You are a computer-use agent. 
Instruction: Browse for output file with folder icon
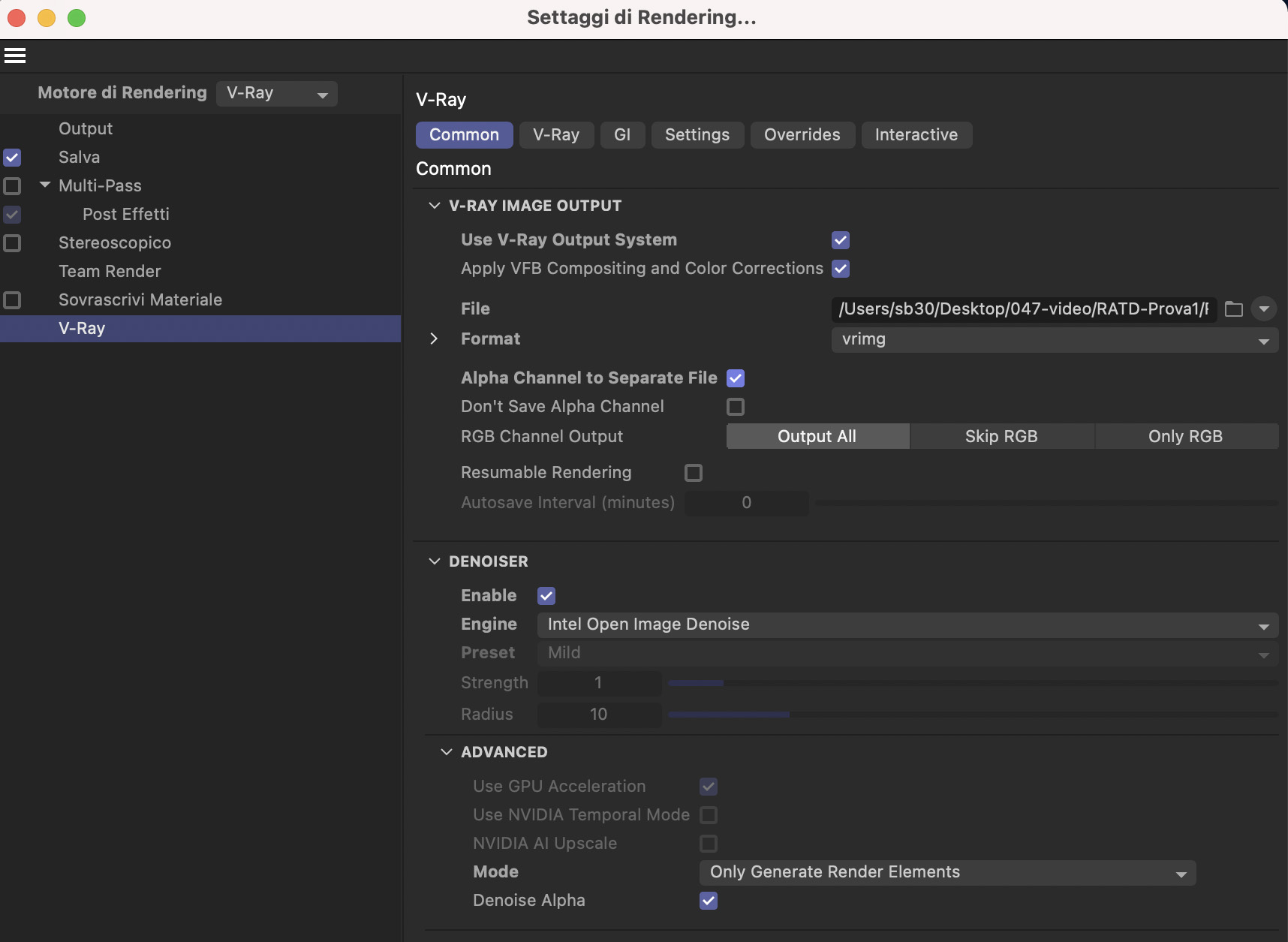1234,309
